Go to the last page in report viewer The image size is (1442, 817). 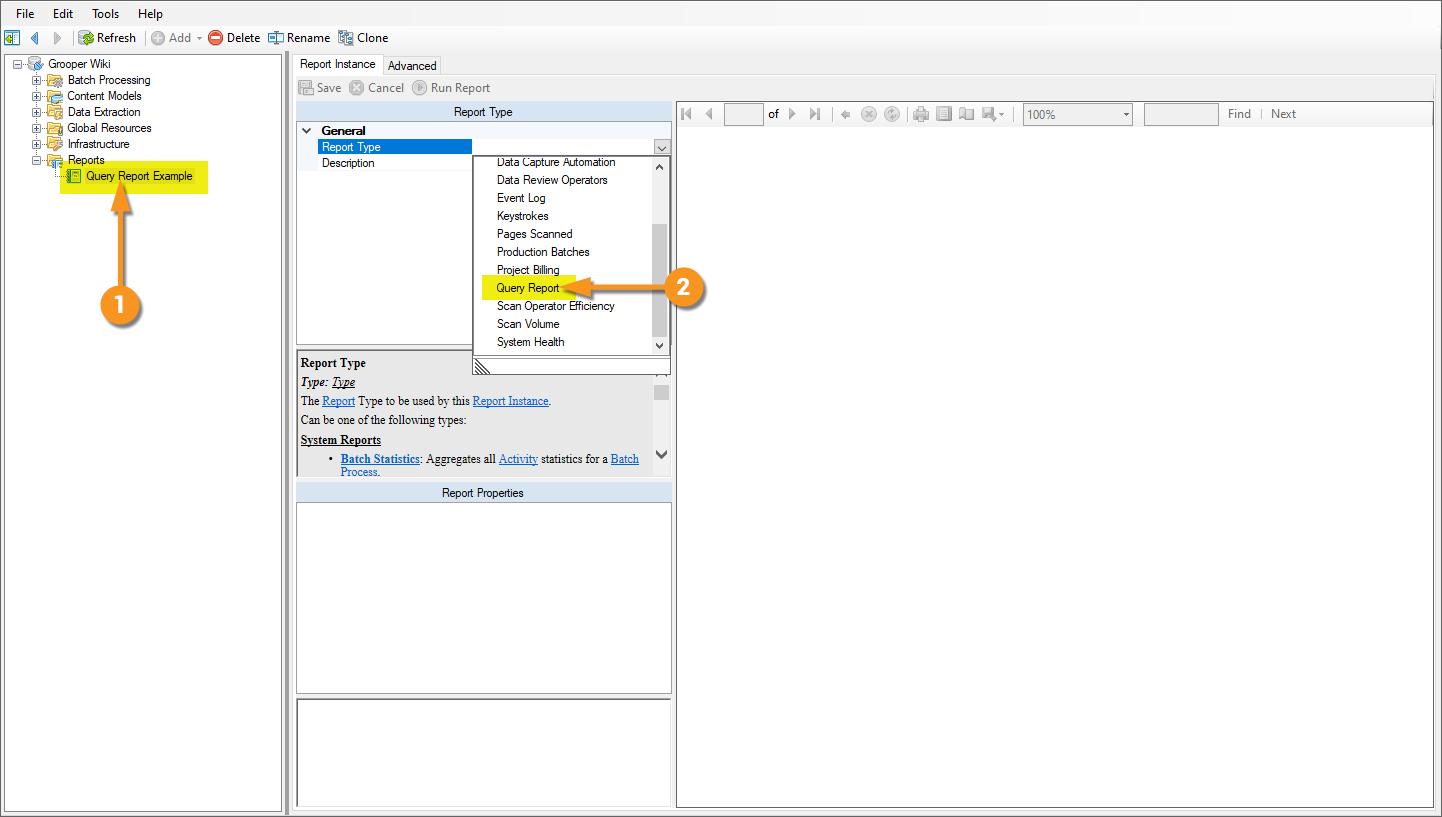tap(815, 114)
